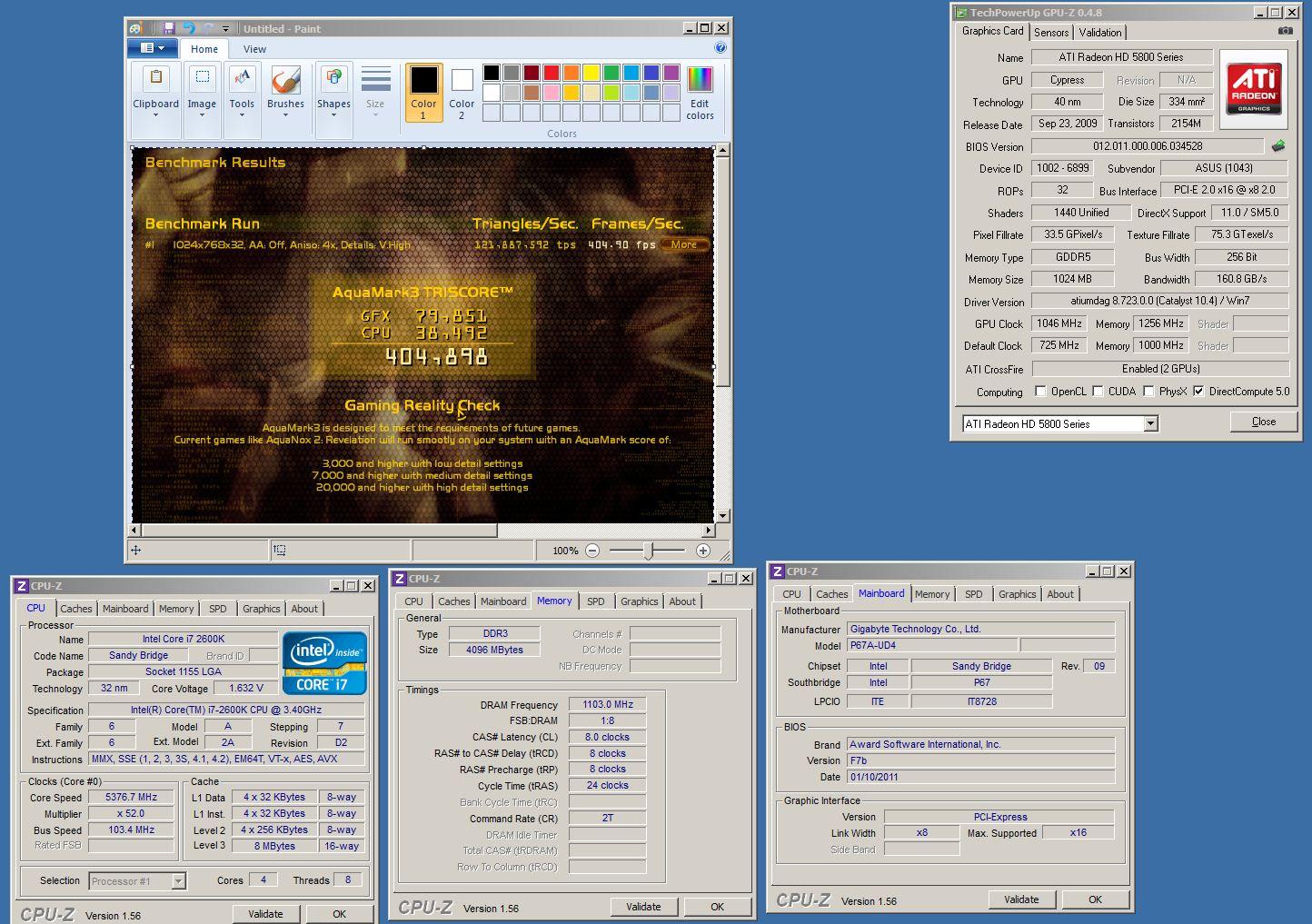Open the Sensors tab in GPU-Z

point(1051,33)
